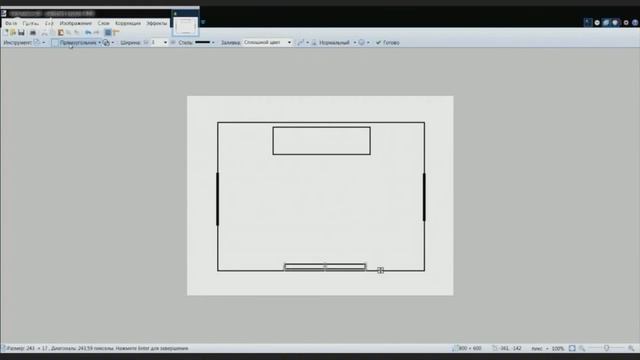Click the Redo arrow icon
The height and width of the screenshot is (360, 640).
coord(96,33)
